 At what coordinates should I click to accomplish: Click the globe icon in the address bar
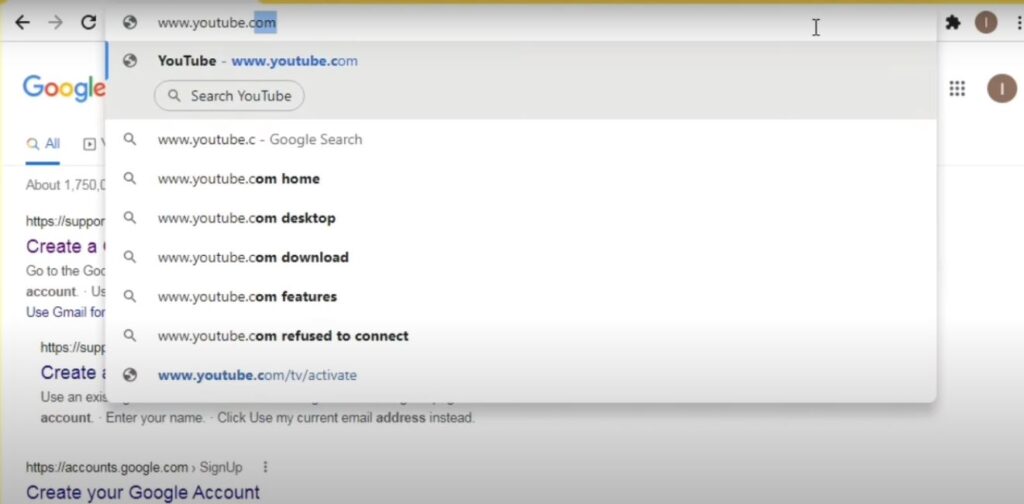(x=130, y=23)
